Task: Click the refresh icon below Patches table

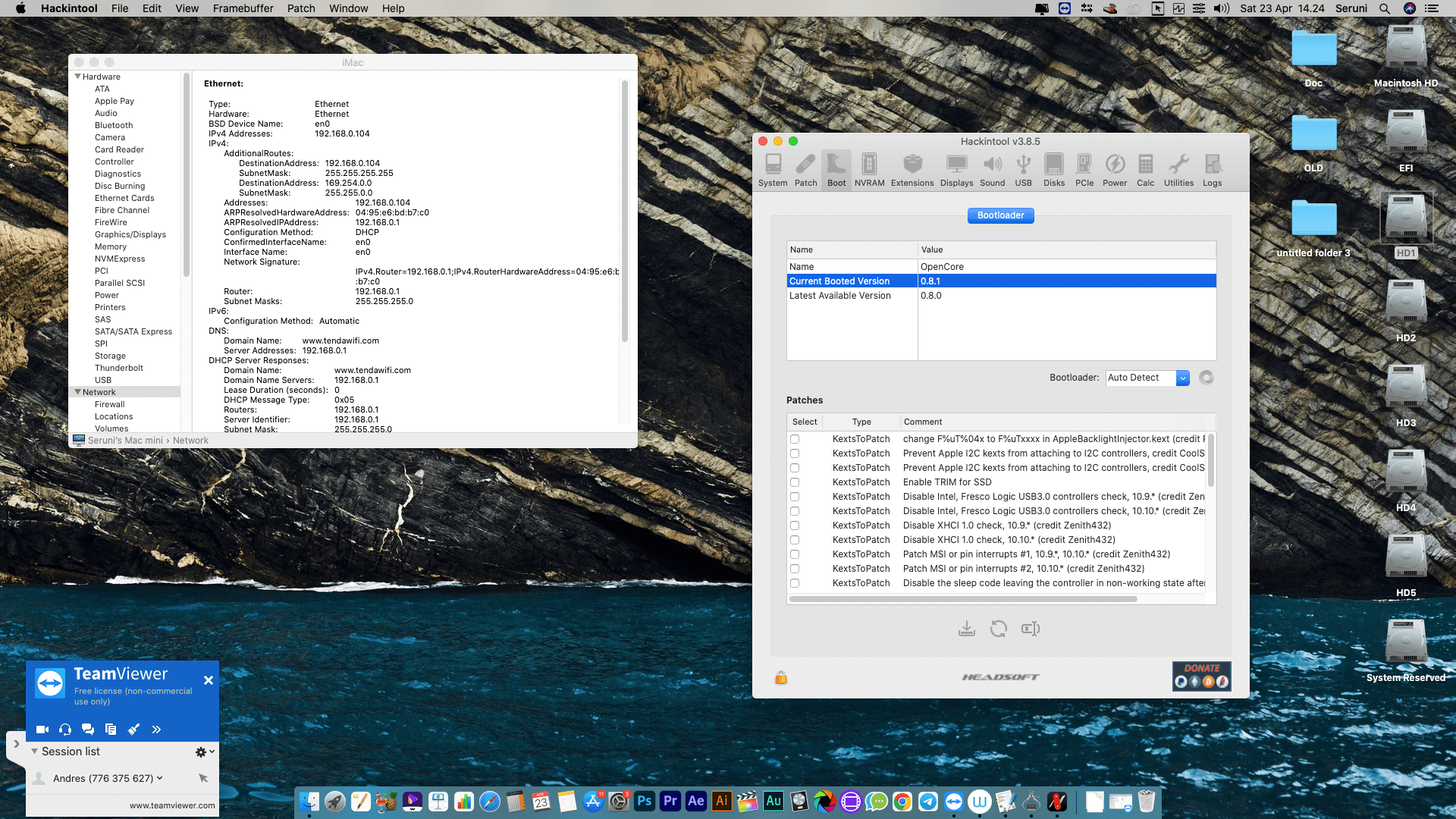Action: [x=999, y=629]
